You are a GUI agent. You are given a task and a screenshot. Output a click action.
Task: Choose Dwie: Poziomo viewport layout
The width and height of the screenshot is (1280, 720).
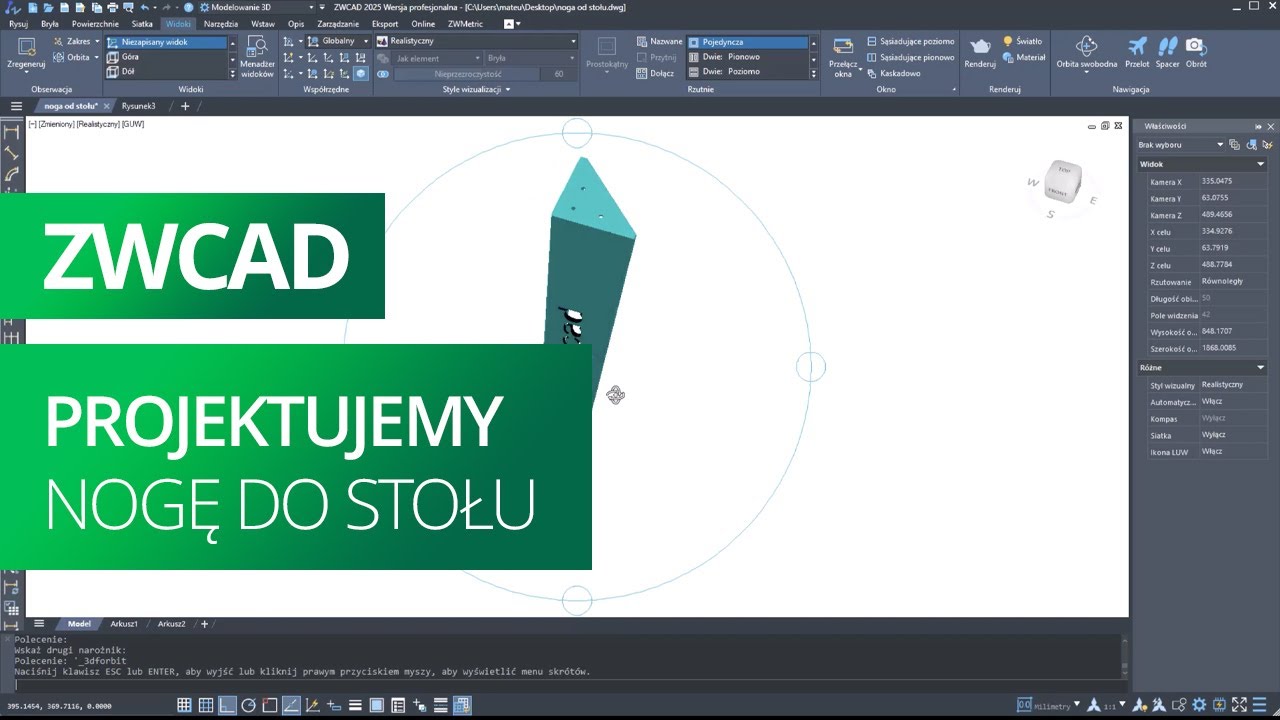click(748, 72)
